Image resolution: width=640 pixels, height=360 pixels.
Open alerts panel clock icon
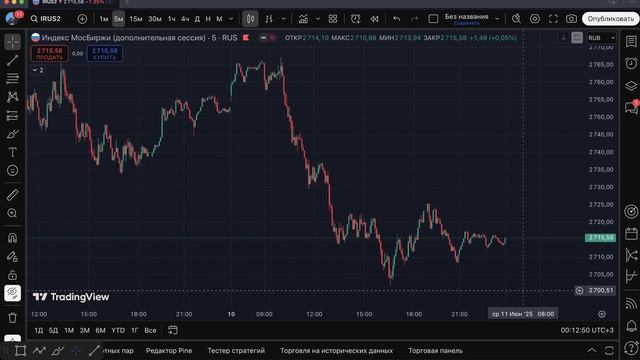(631, 63)
